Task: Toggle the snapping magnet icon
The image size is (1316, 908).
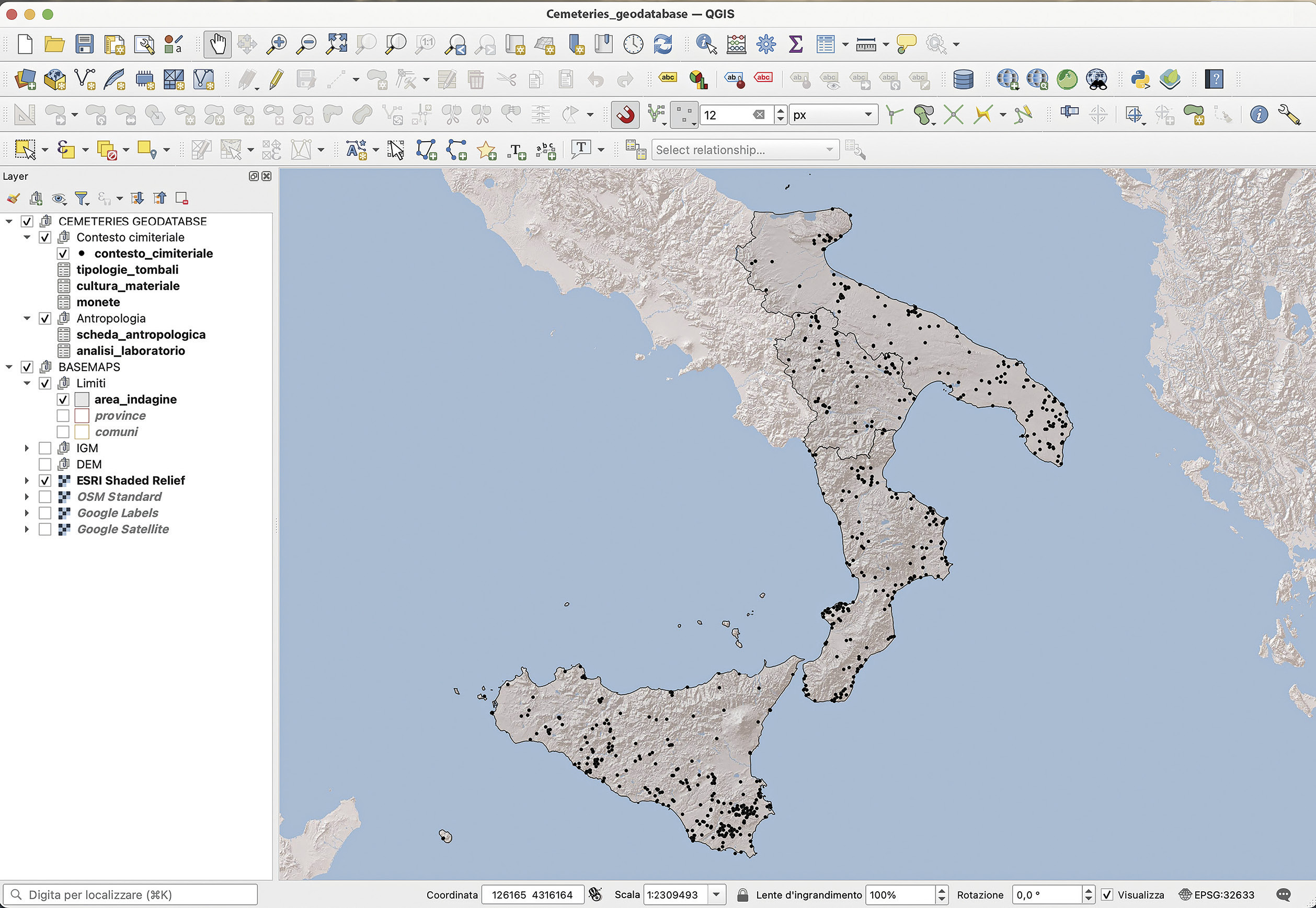Action: pyautogui.click(x=625, y=116)
